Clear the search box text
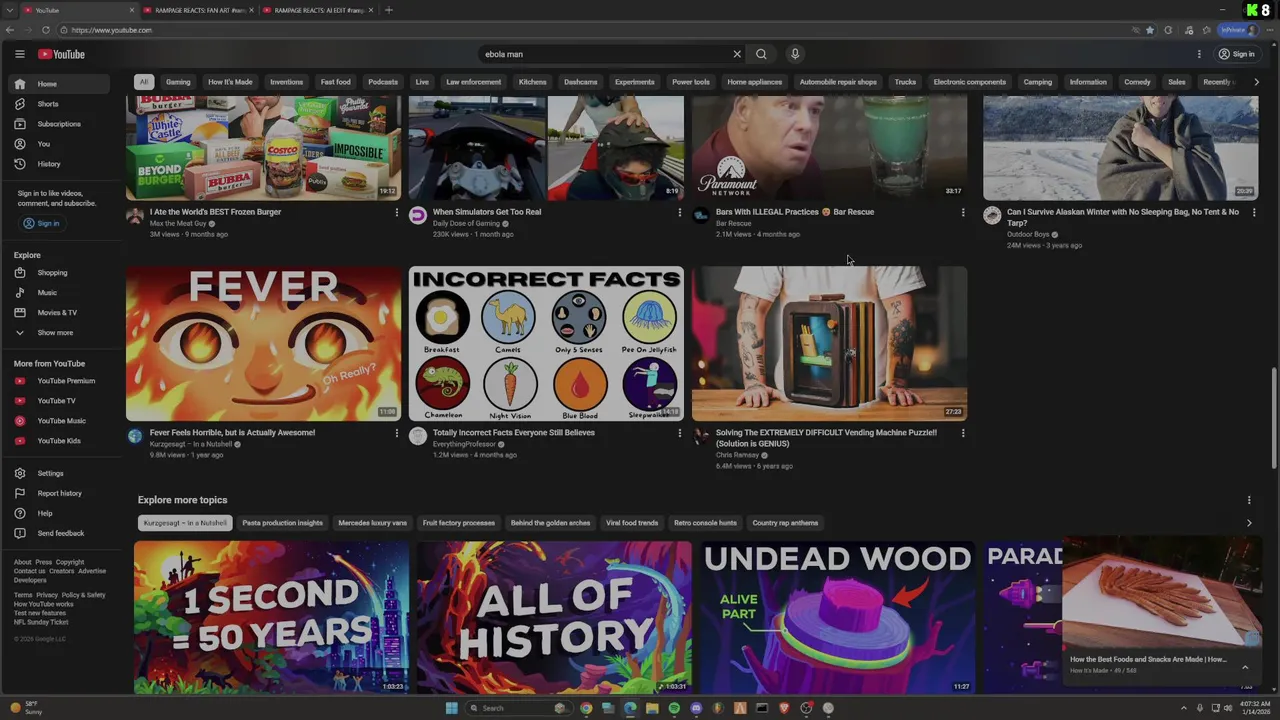Image resolution: width=1280 pixels, height=720 pixels. click(737, 54)
